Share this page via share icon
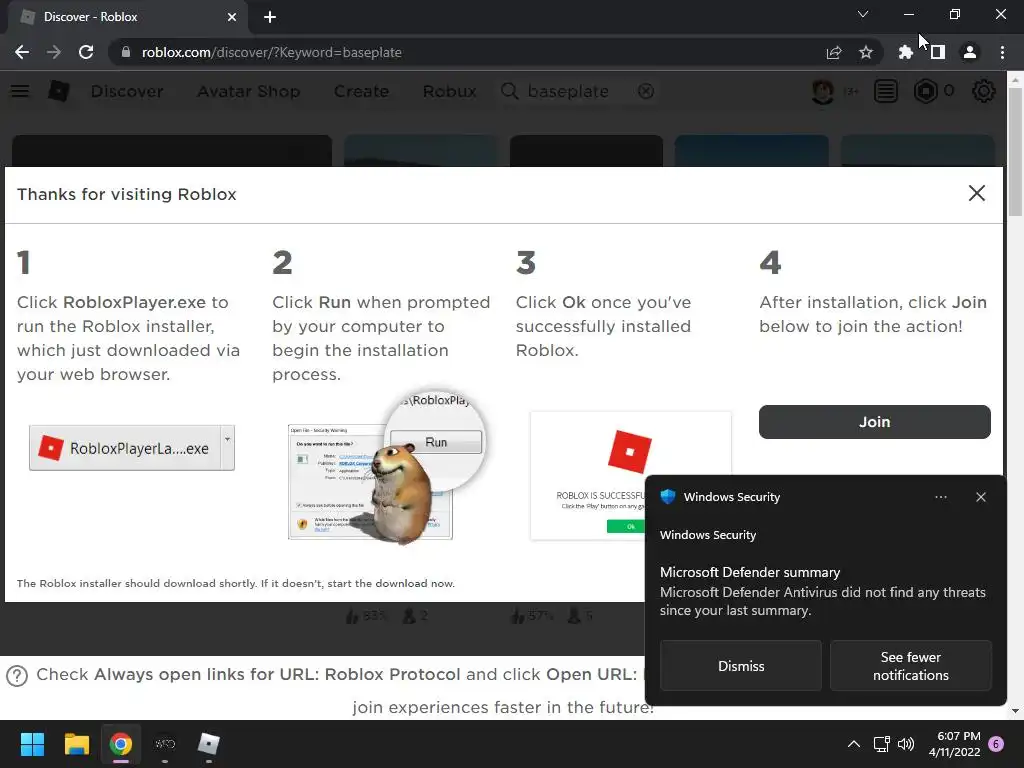Image resolution: width=1024 pixels, height=768 pixels. (834, 52)
